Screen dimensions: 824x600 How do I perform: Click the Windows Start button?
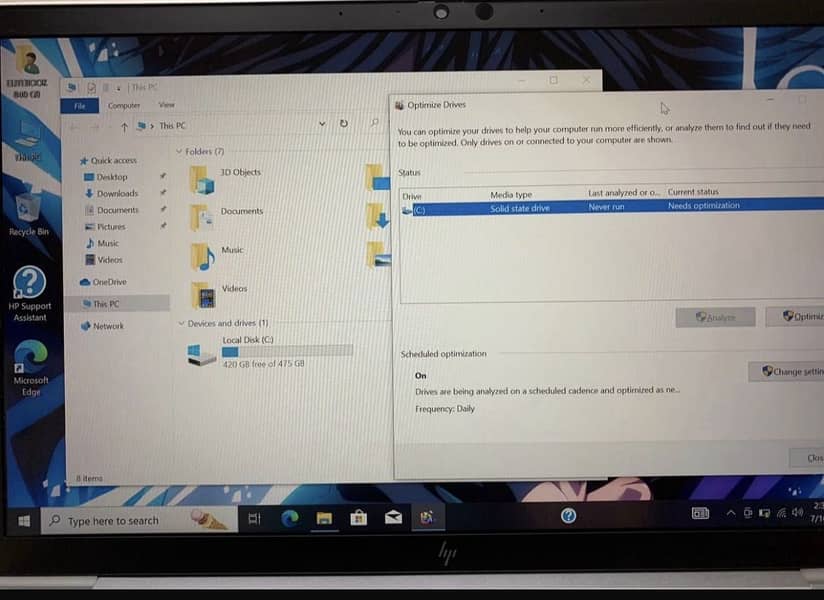[x=24, y=521]
